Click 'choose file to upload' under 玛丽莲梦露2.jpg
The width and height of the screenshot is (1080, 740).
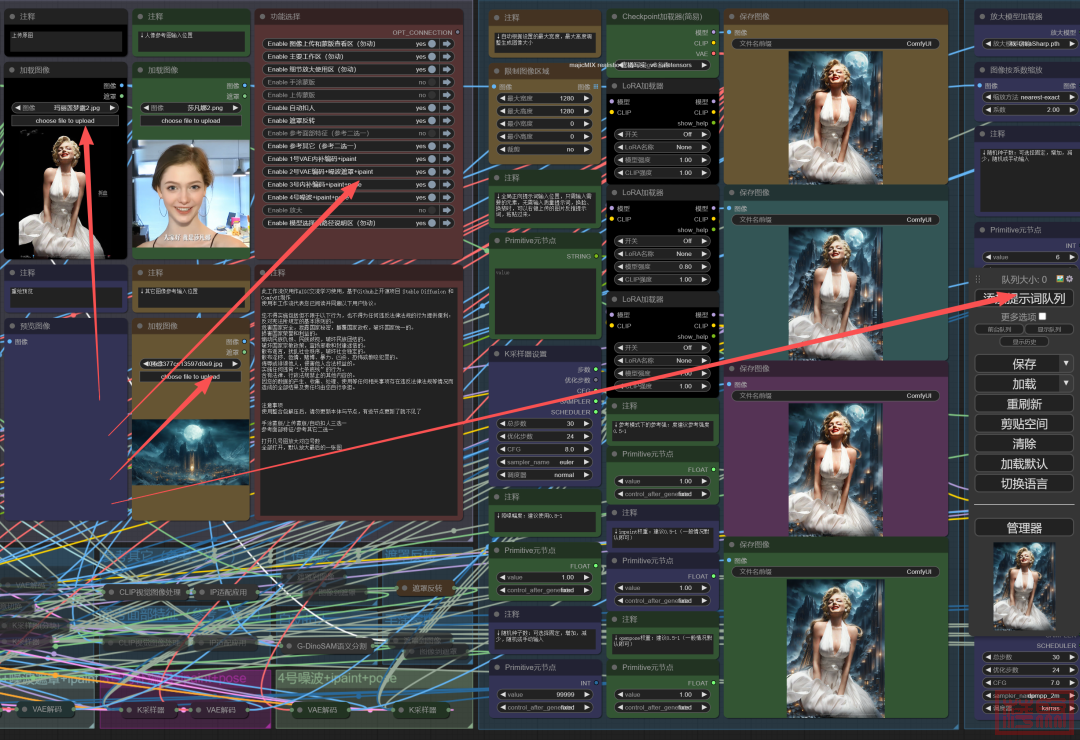pyautogui.click(x=65, y=121)
